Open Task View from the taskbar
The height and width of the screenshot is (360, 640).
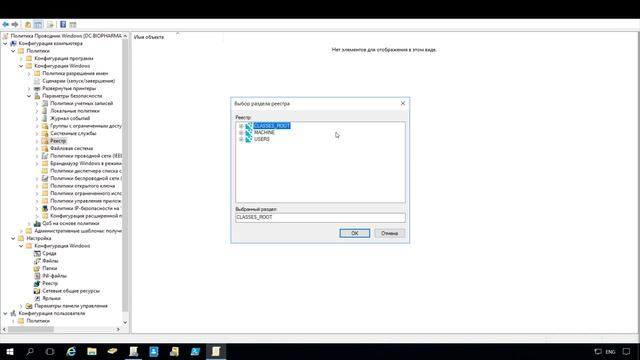point(50,351)
